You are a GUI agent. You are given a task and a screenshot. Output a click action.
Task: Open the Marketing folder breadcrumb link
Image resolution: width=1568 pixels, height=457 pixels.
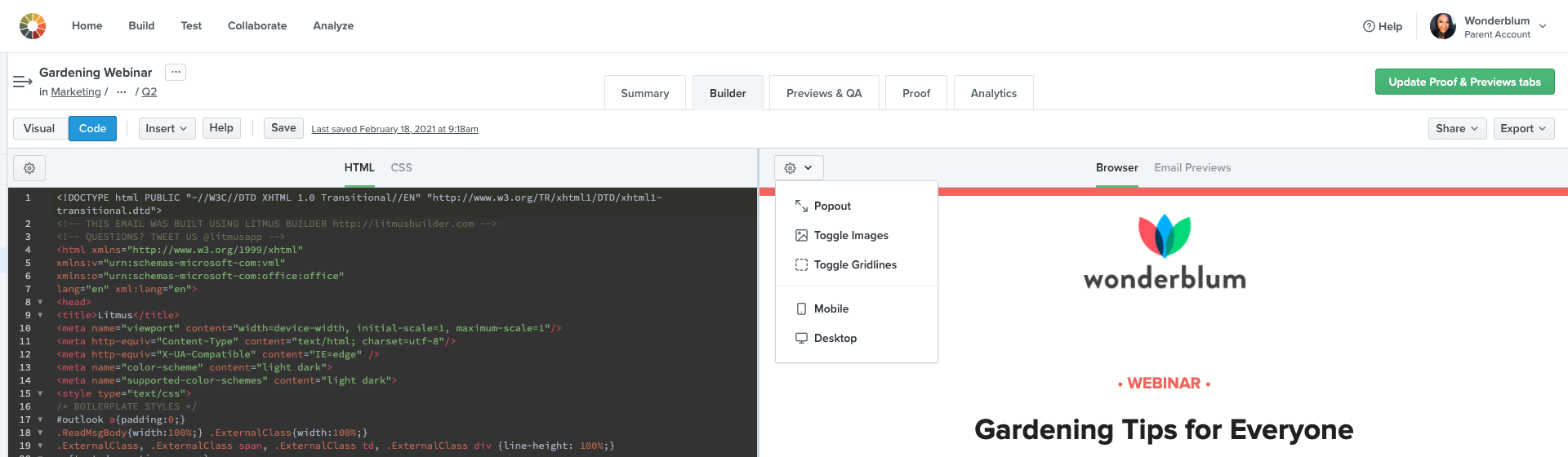click(x=76, y=92)
